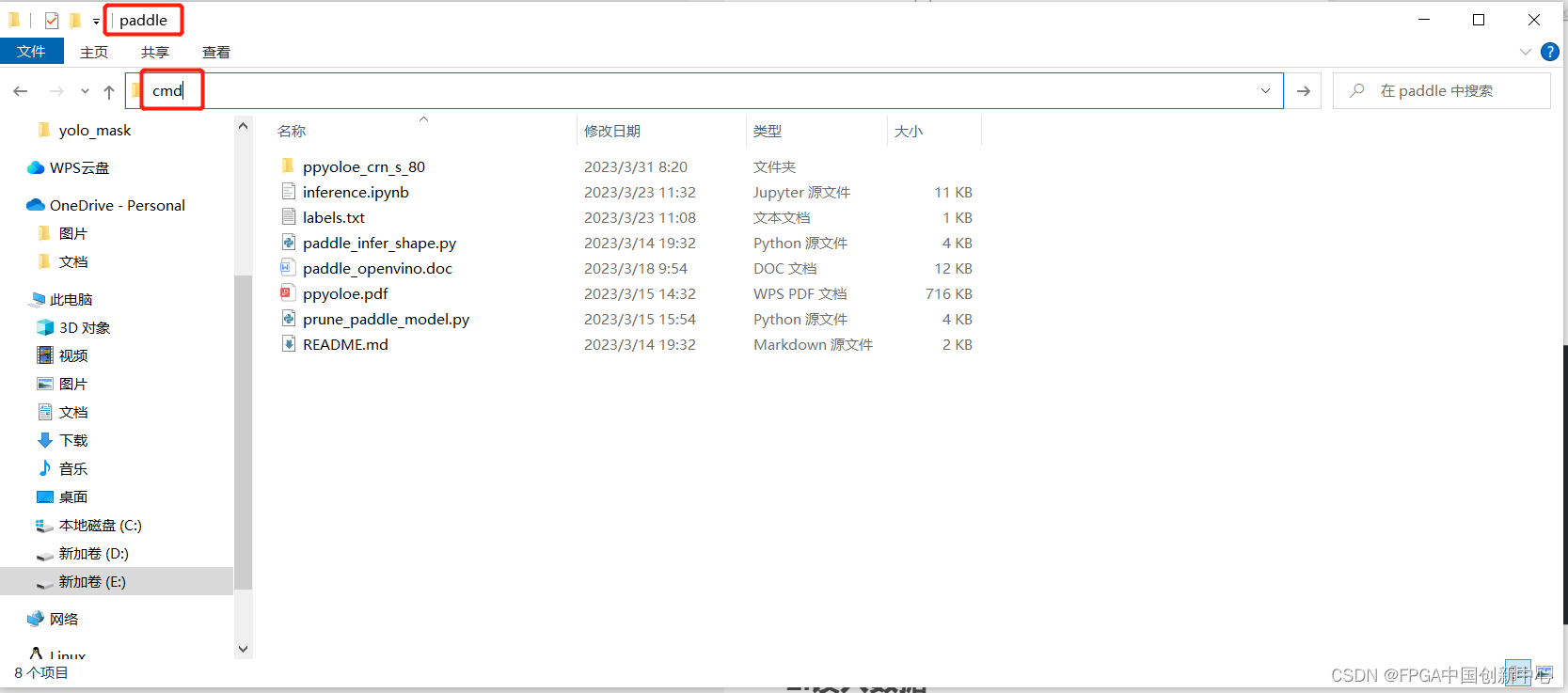Click navigation pane scroll down arrow
This screenshot has width=1568, height=693.
244,649
